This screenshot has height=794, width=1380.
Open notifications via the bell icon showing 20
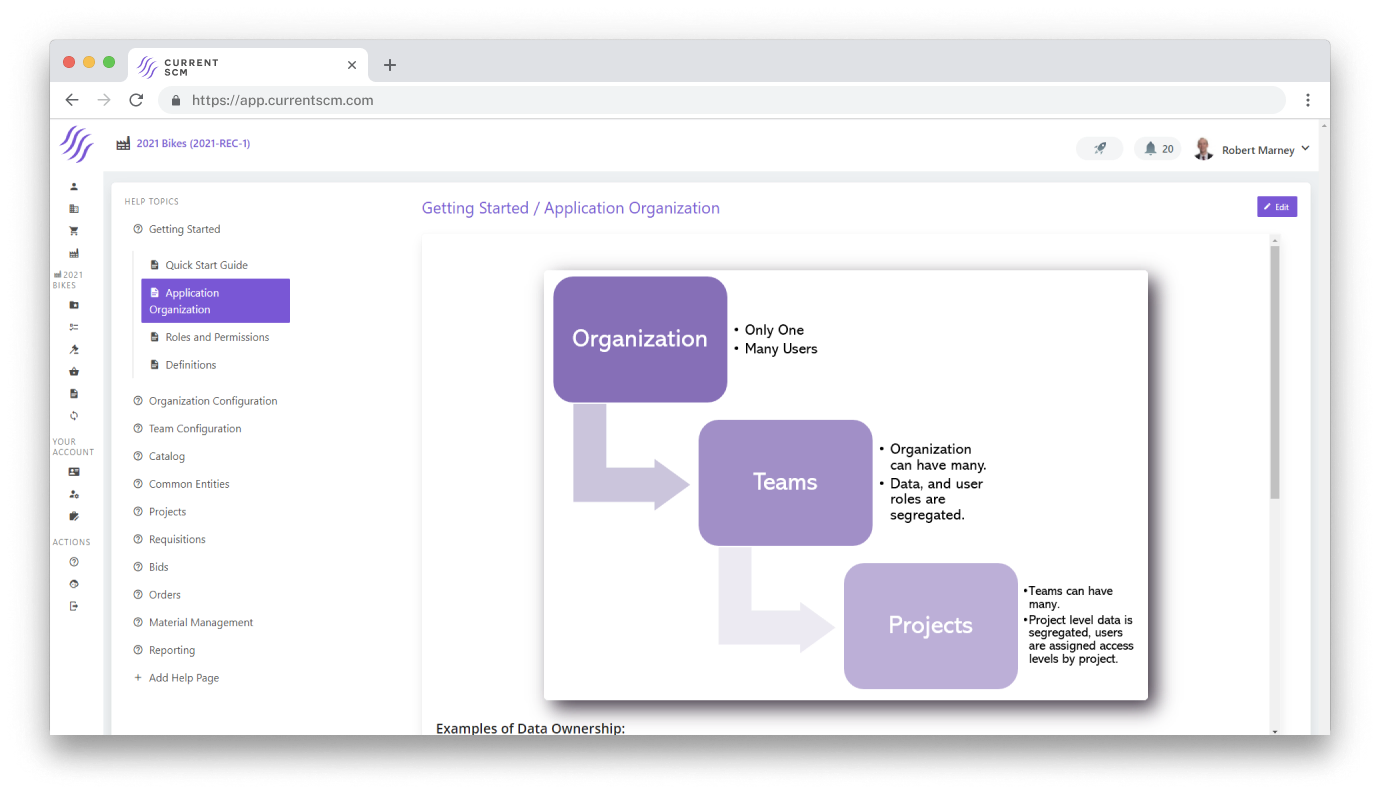1157,147
